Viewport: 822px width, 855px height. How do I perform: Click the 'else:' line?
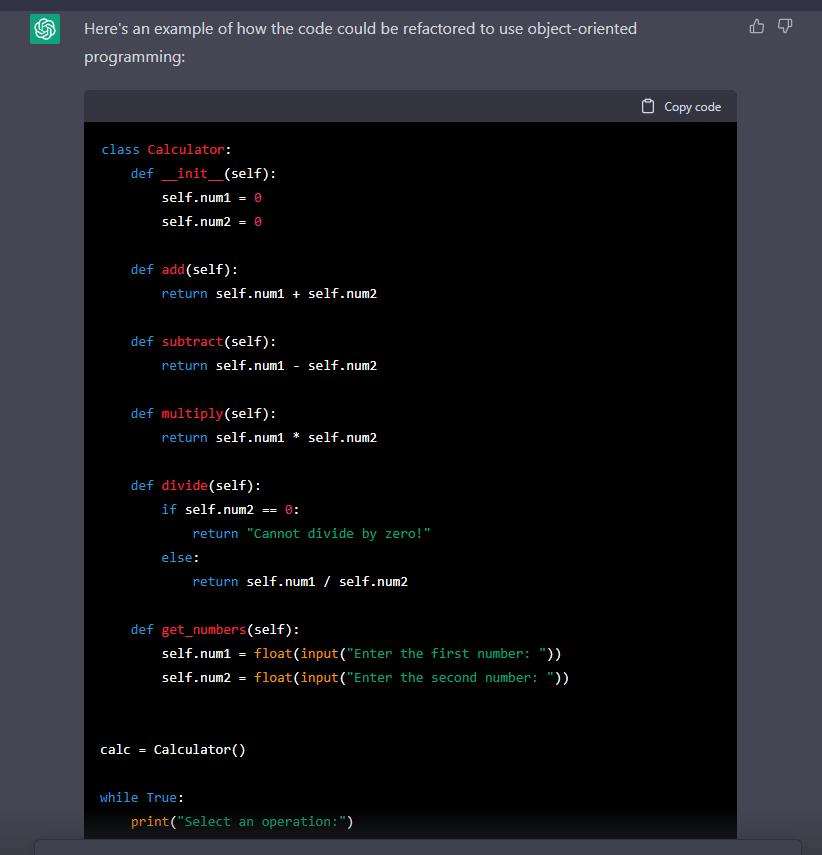click(181, 557)
